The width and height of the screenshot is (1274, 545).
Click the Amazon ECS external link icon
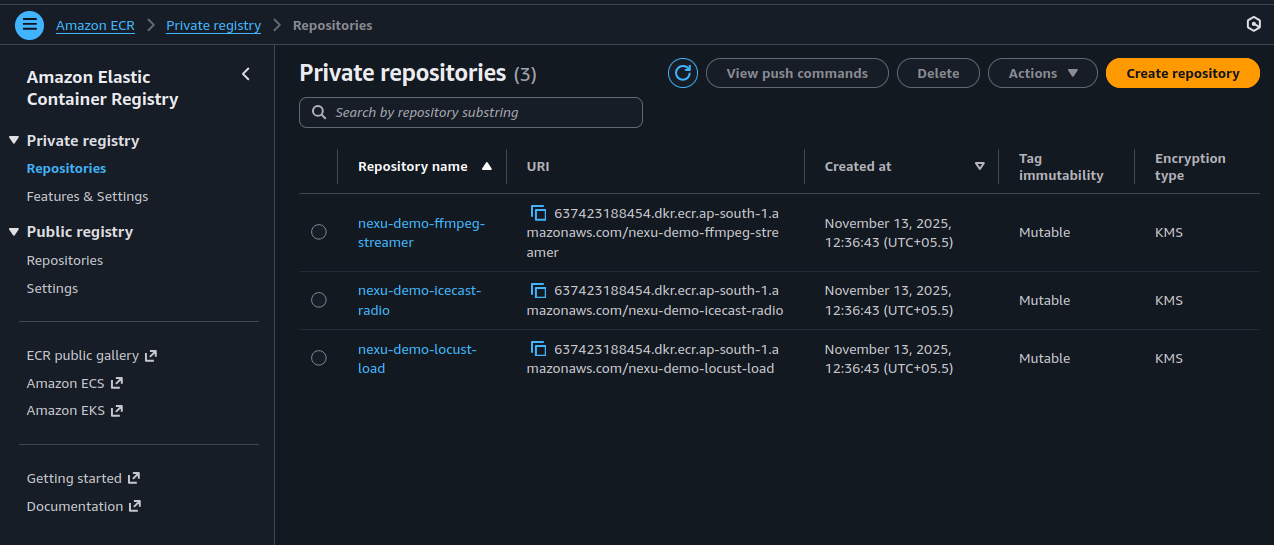(x=117, y=384)
